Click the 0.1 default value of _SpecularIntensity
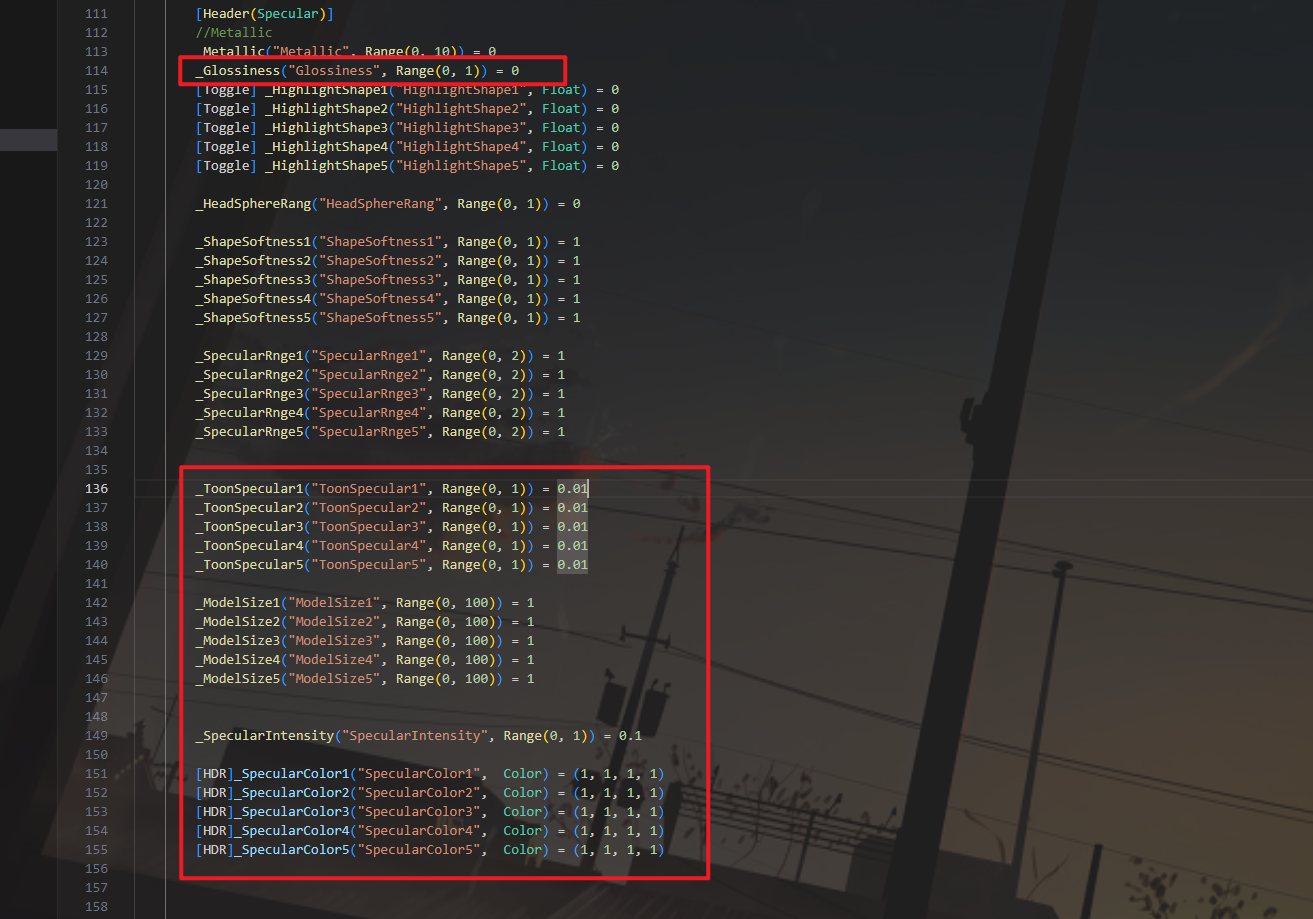The image size is (1313, 919). click(x=630, y=736)
